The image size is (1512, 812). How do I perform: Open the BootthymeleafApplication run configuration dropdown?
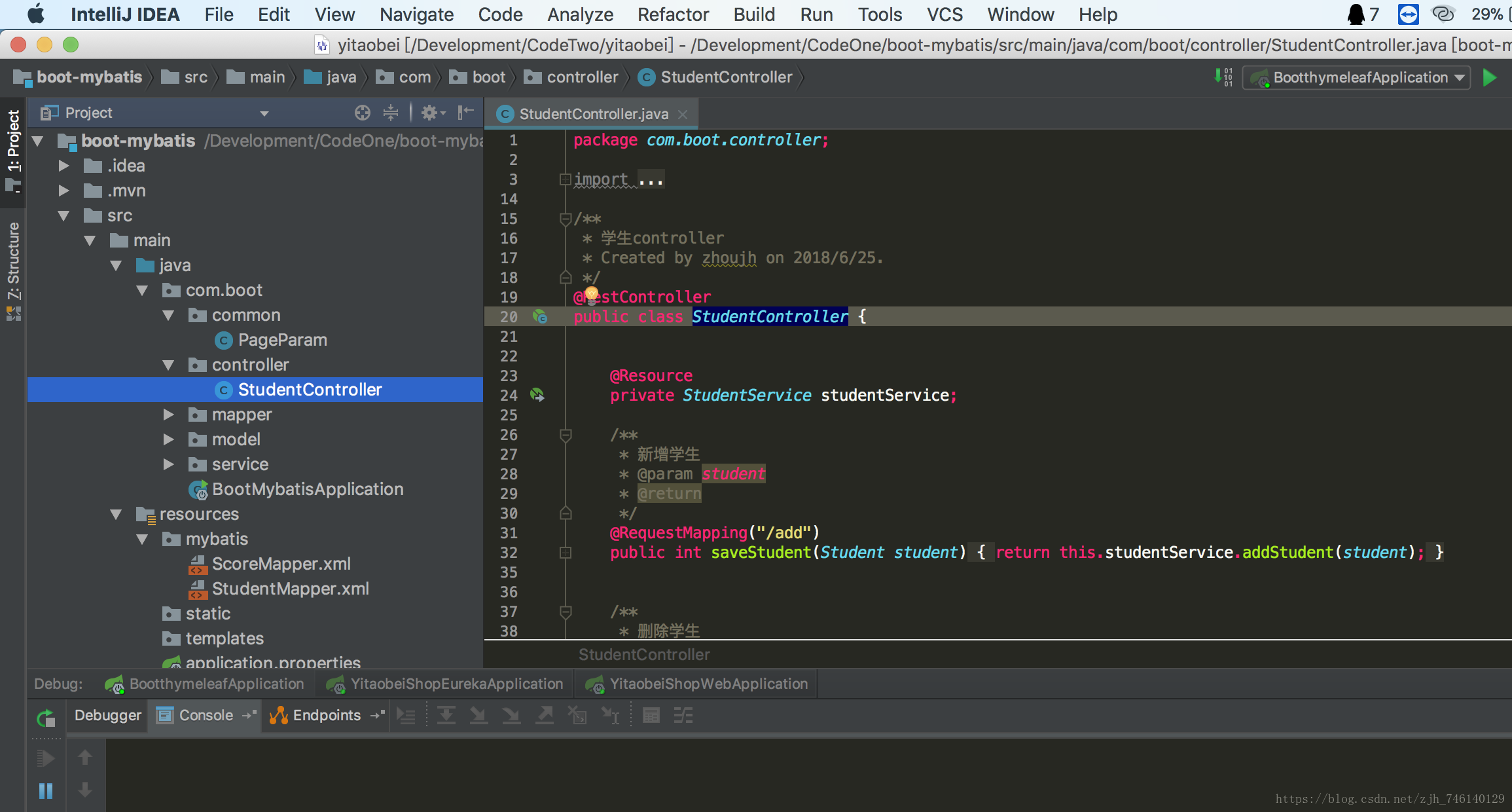tap(1357, 77)
